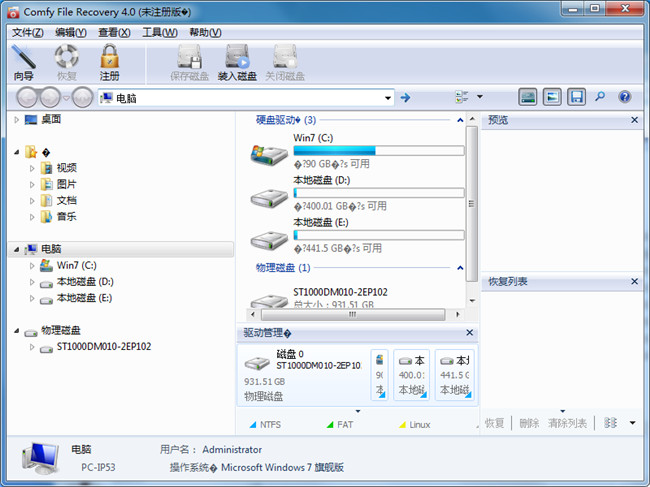This screenshot has width=650, height=487.
Task: Toggle the drive manager panel icon
Action: click(x=528, y=97)
